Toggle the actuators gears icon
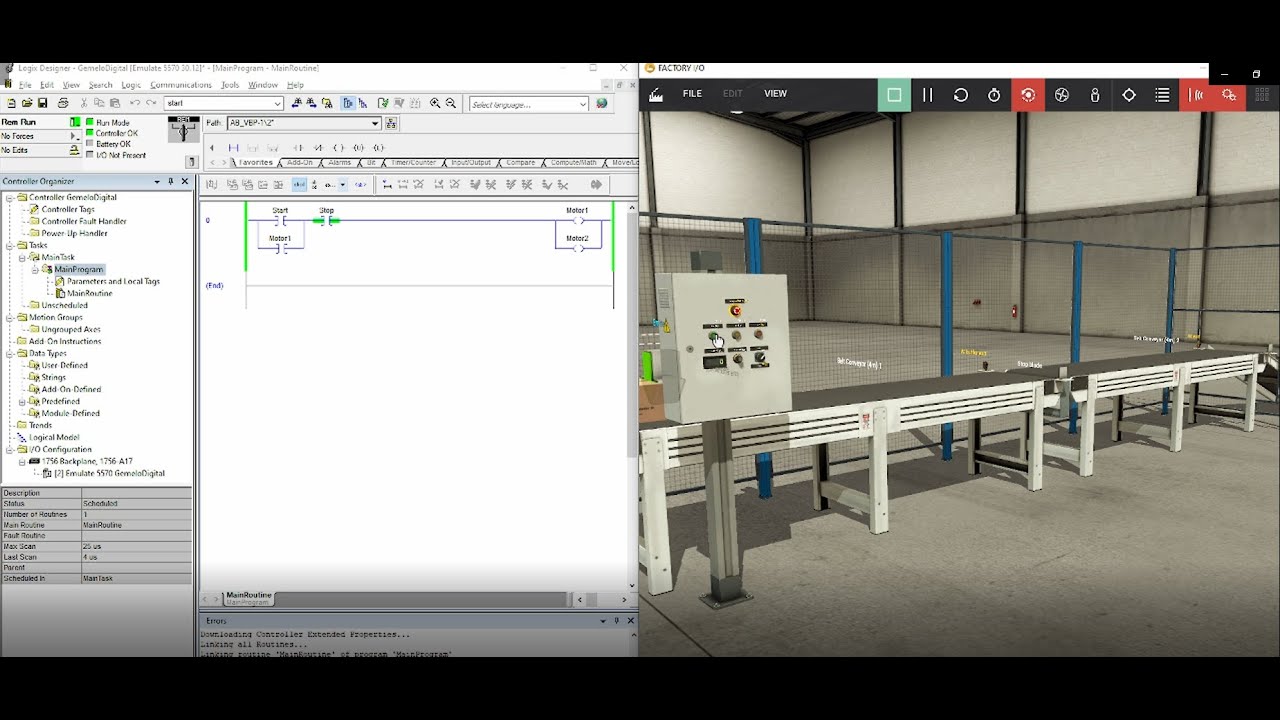This screenshot has height=720, width=1280. (1229, 95)
